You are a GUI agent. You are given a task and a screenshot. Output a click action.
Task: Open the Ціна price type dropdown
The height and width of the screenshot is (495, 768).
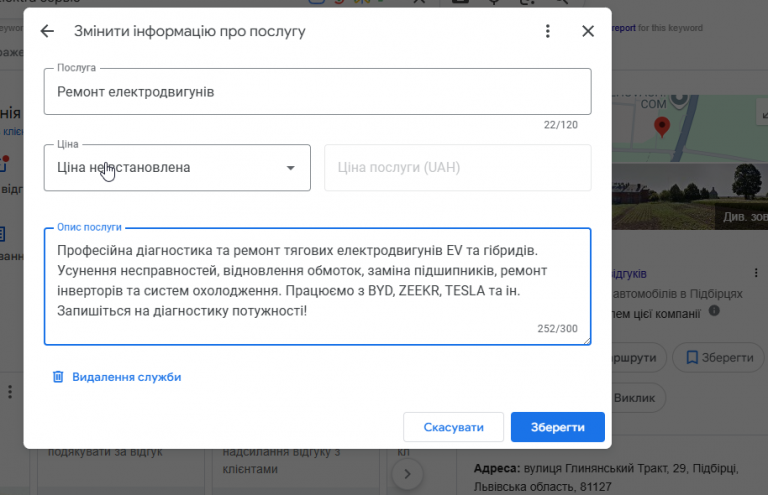coord(177,167)
